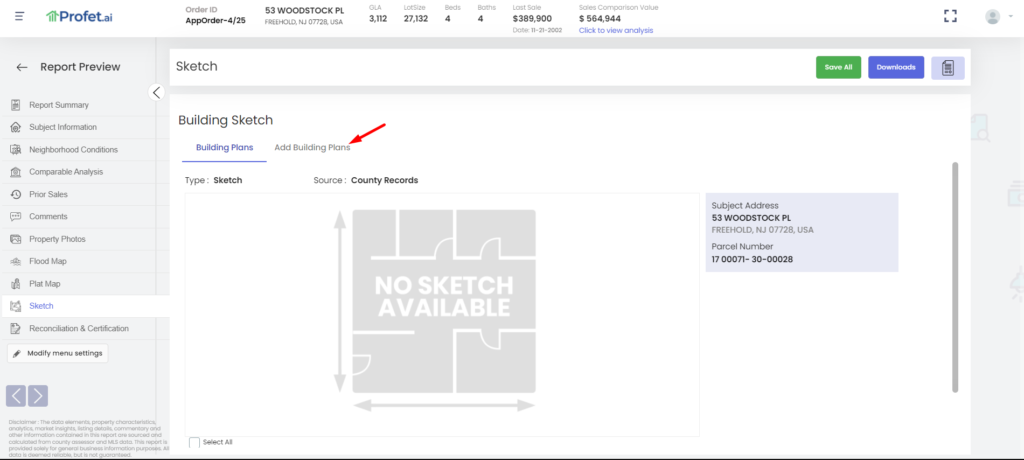1024x460 pixels.
Task: Toggle fullscreen mode icon
Action: 951,16
